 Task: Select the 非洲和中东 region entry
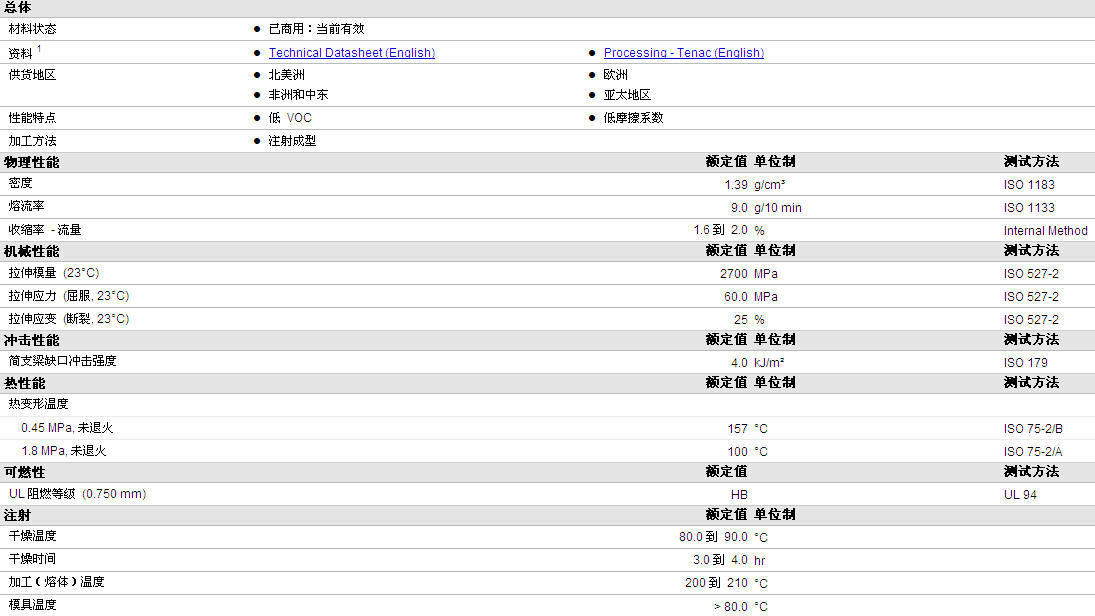(x=298, y=95)
